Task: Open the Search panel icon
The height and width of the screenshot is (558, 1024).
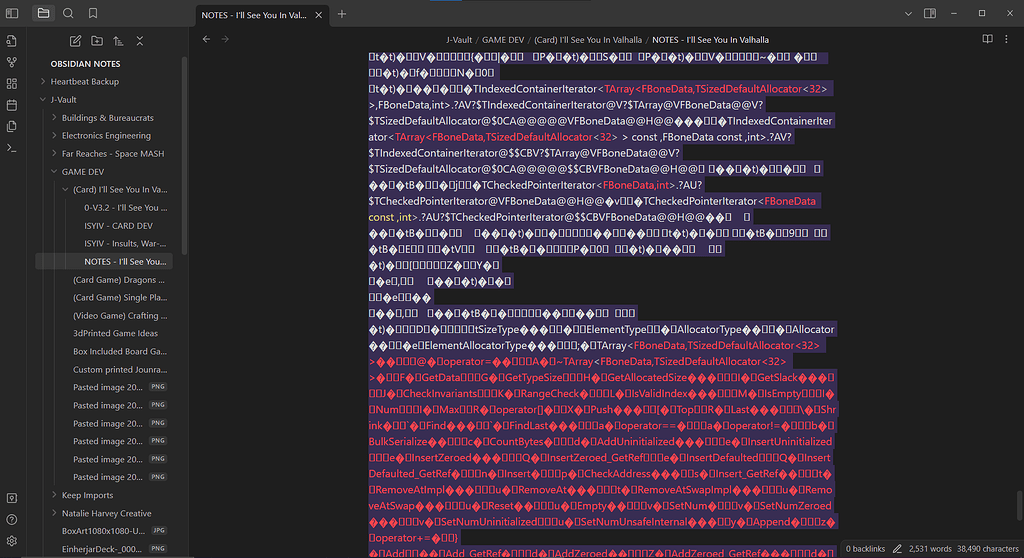Action: click(x=68, y=14)
